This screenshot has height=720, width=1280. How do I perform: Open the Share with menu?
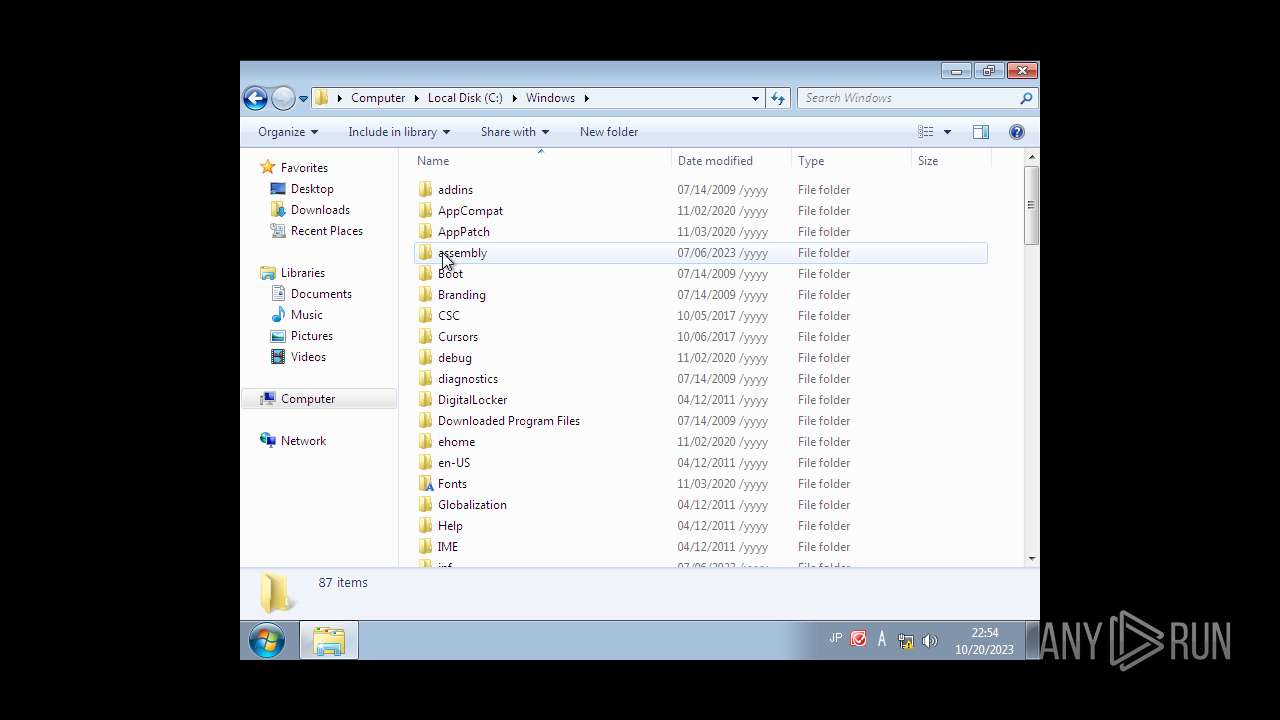tap(515, 132)
